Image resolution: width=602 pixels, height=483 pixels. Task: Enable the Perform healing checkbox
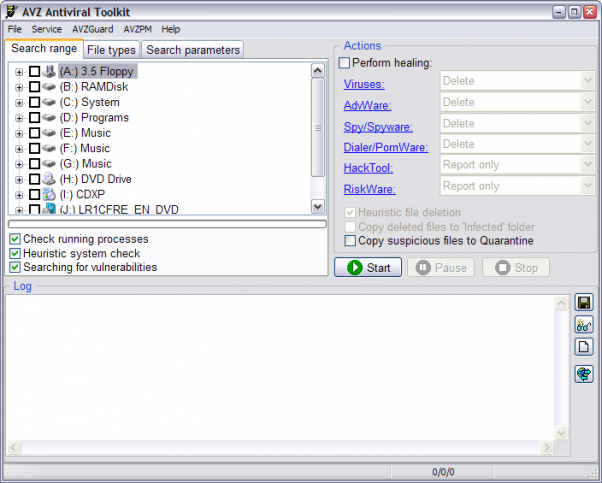tap(345, 63)
